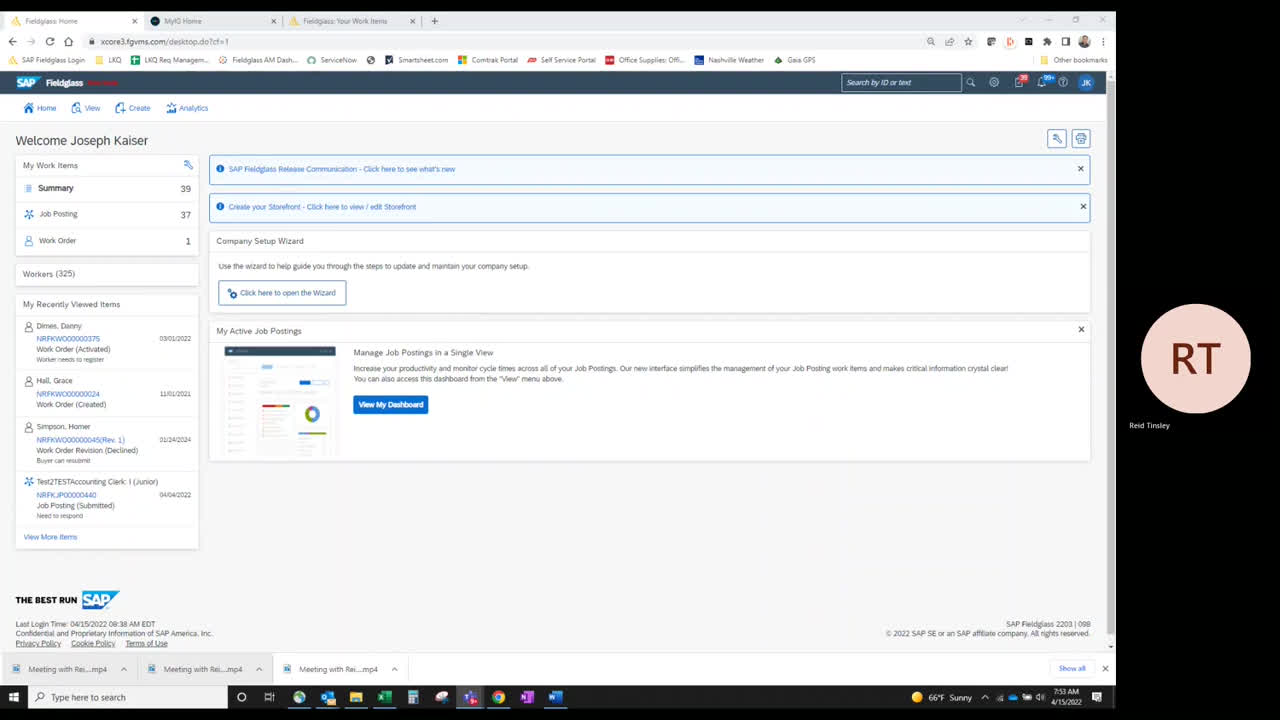Viewport: 1280px width, 720px height.
Task: Click Show all downloads
Action: tap(1072, 668)
